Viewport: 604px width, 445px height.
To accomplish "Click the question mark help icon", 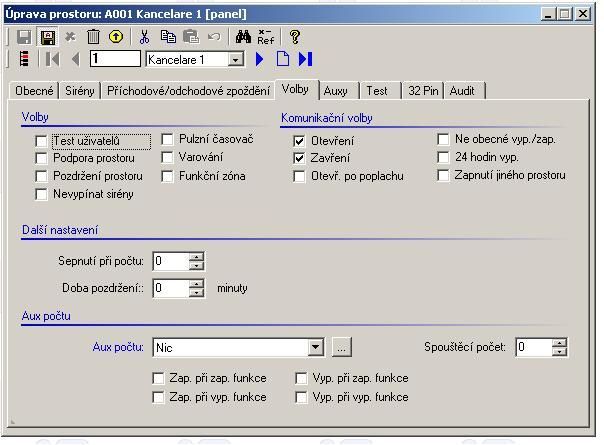I will 294,37.
